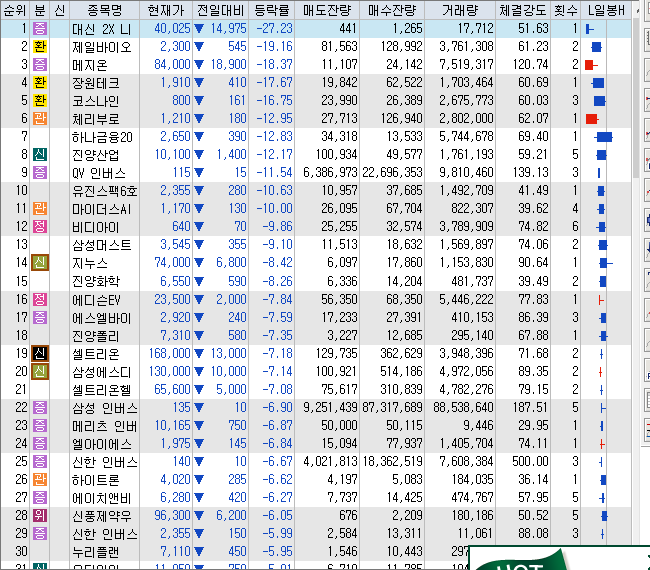The image size is (650, 570).
Task: Select the 하나금융20 stock name
Action: pyautogui.click(x=102, y=137)
